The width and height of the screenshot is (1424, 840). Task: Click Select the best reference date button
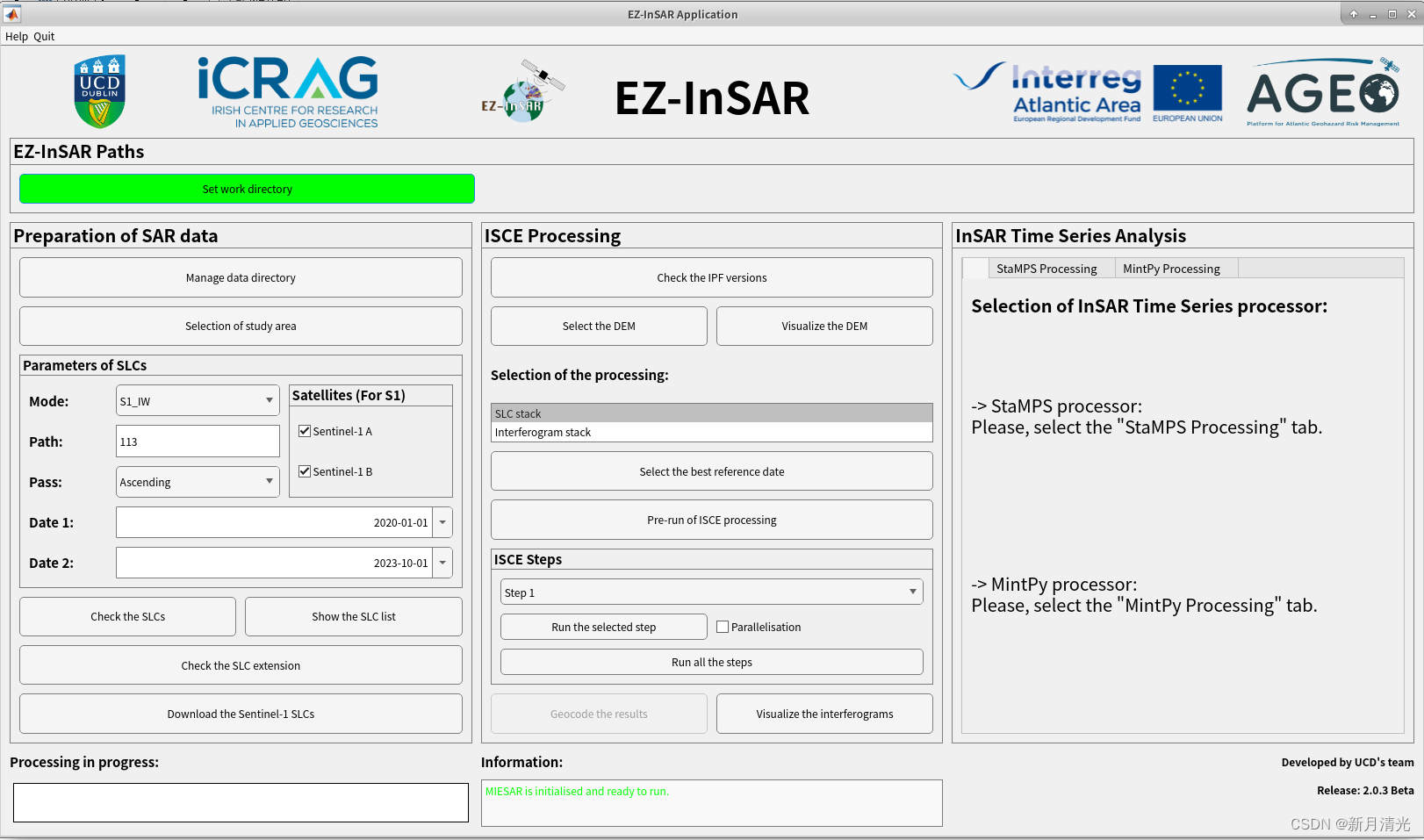click(x=712, y=471)
